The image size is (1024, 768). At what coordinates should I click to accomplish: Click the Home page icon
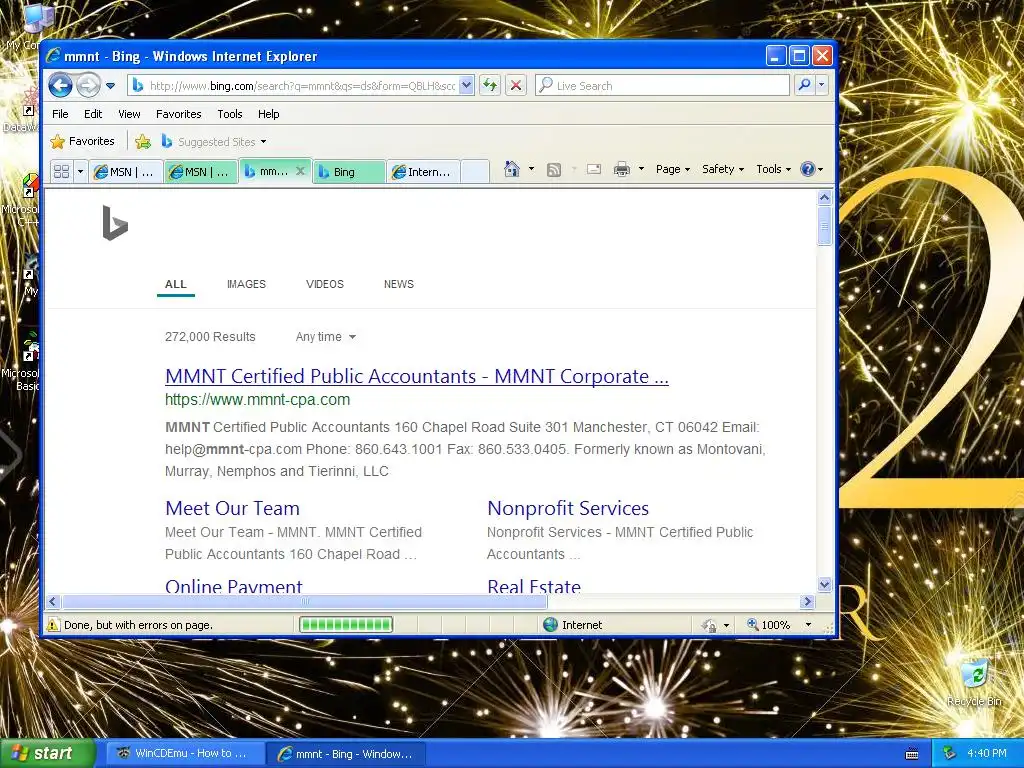512,169
